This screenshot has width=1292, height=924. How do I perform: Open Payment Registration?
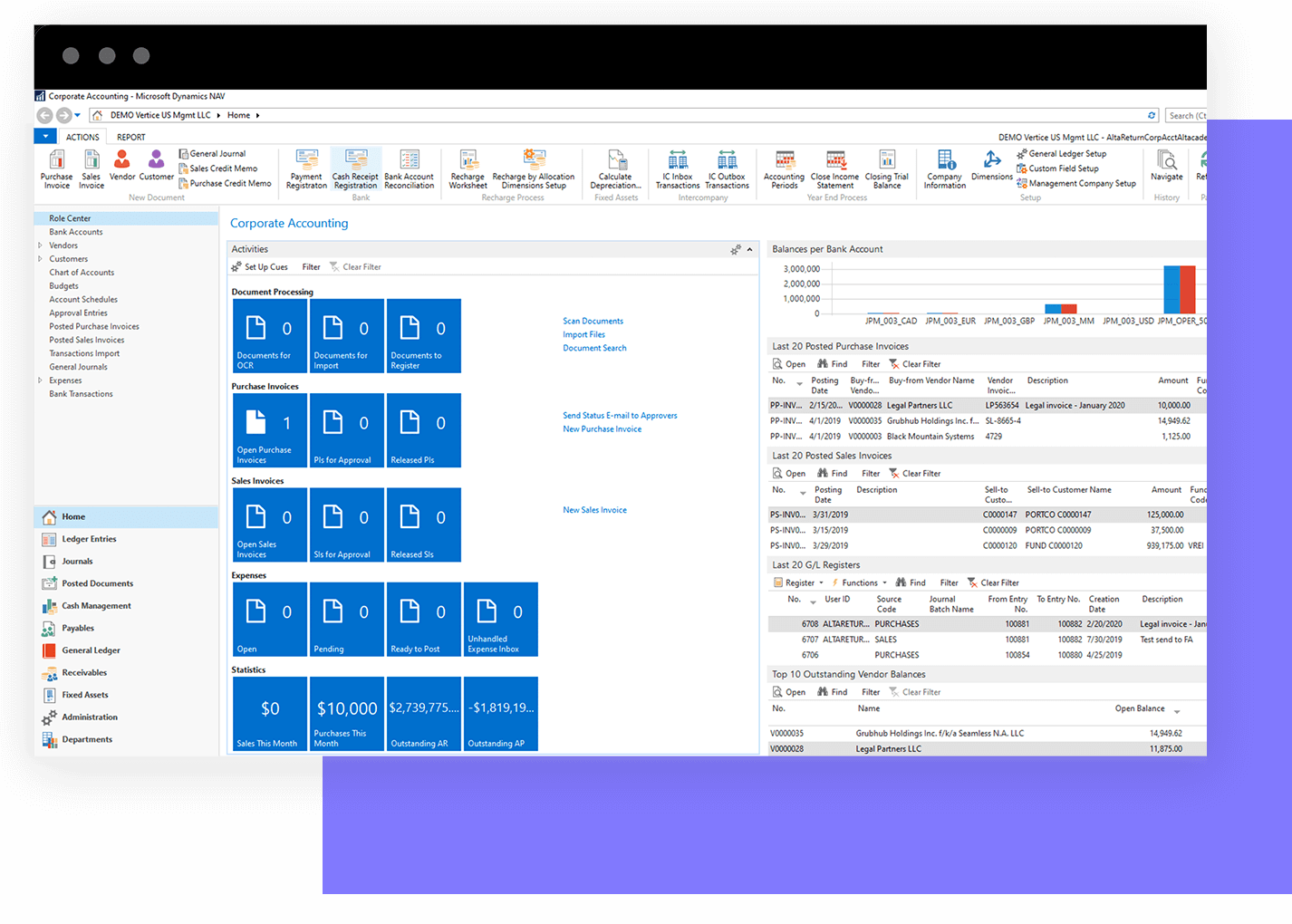click(306, 169)
